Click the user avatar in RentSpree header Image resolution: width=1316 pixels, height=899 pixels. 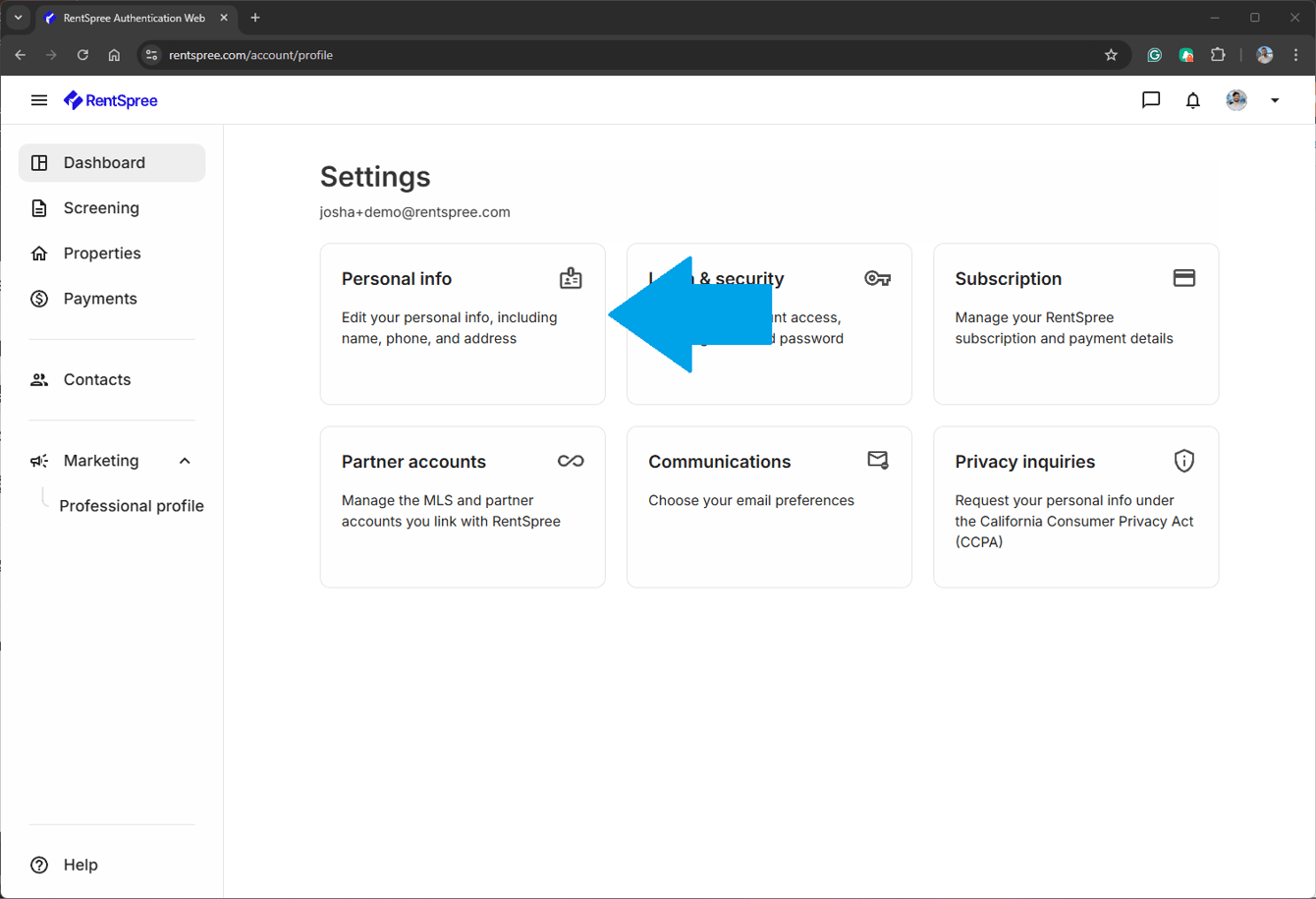point(1236,100)
